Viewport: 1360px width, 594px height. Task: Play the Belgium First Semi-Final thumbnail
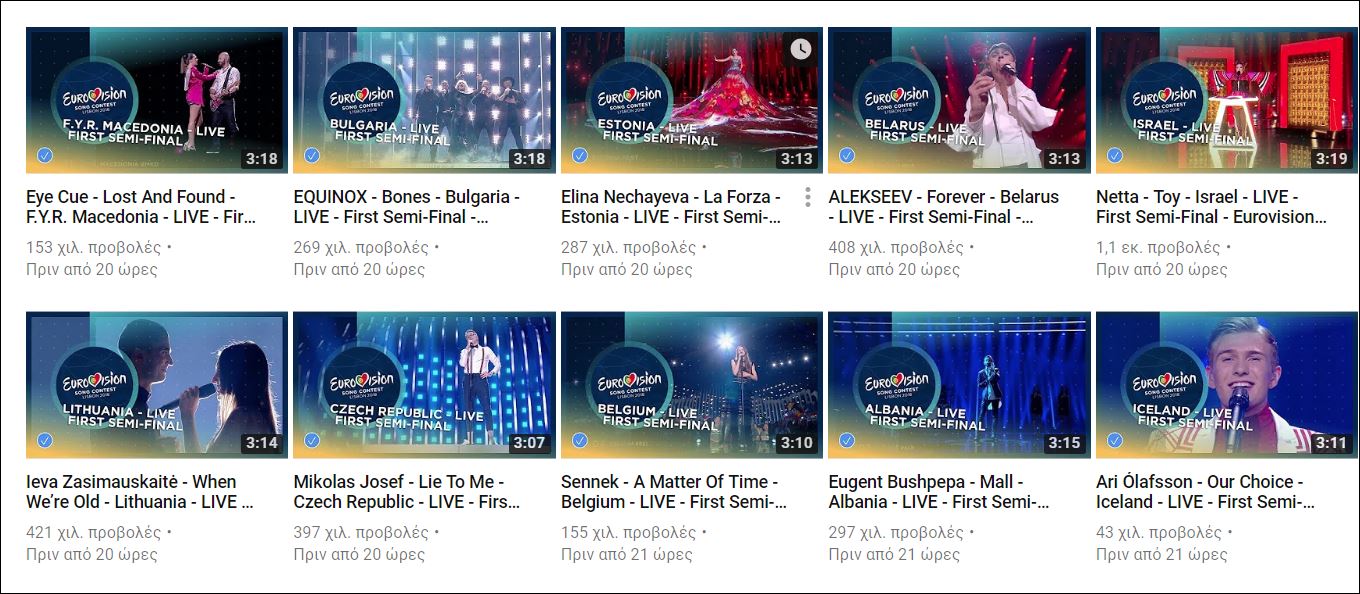692,385
